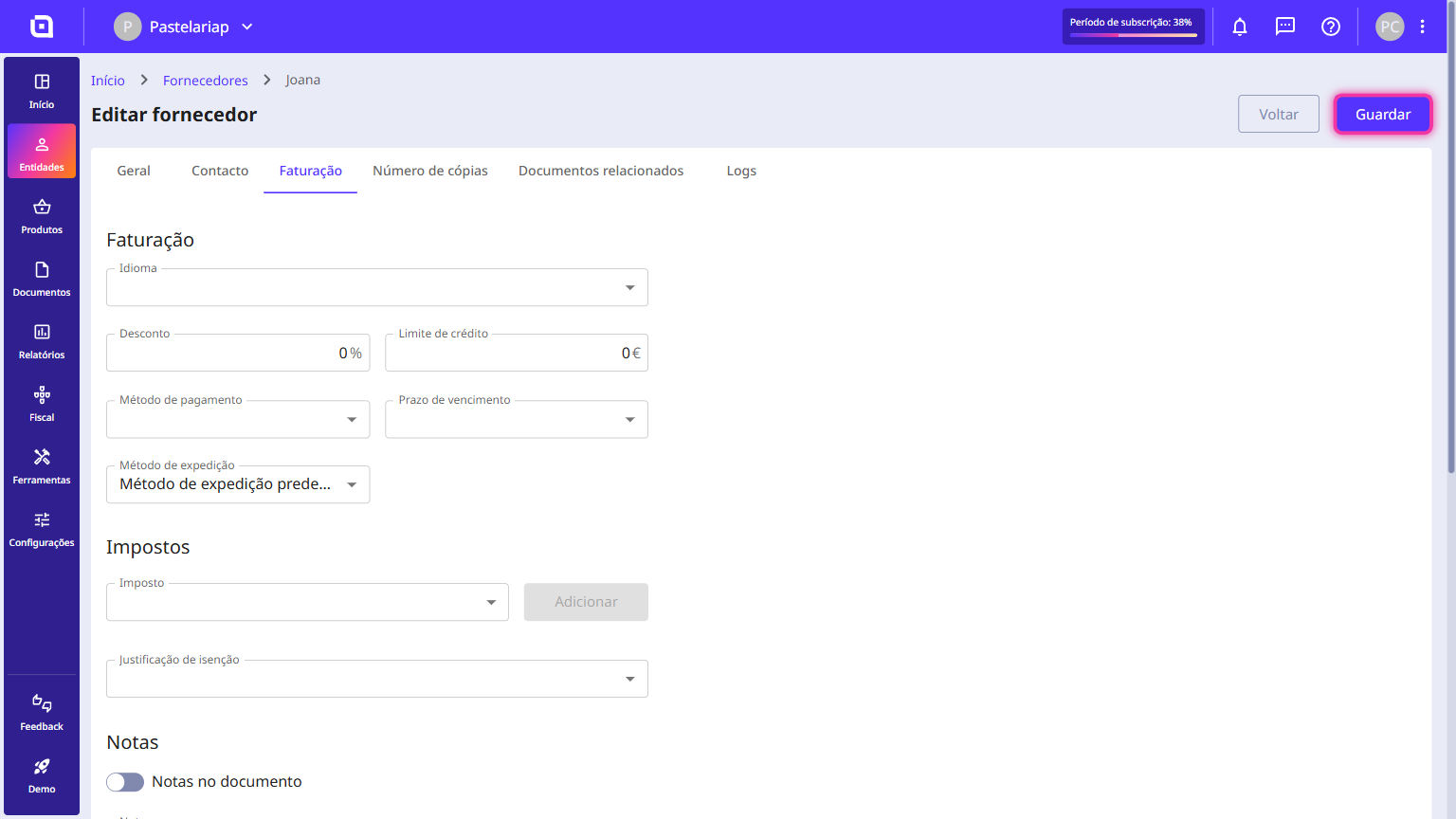1456x819 pixels.
Task: Open Configurações in the sidebar
Action: (x=42, y=529)
